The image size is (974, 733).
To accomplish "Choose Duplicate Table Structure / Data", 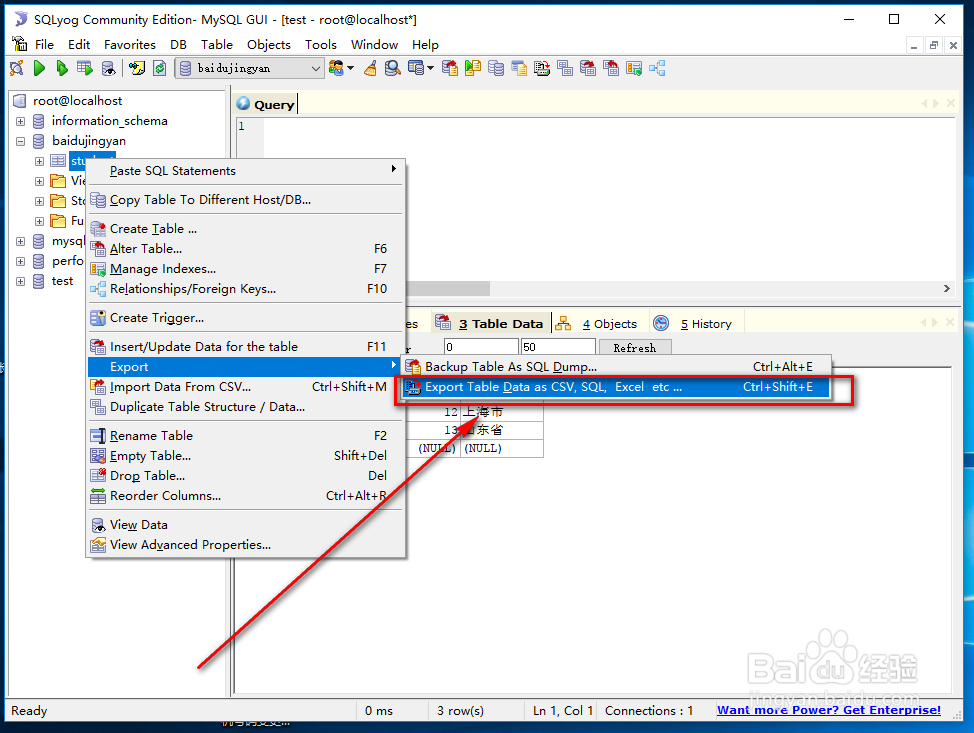I will (245, 406).
